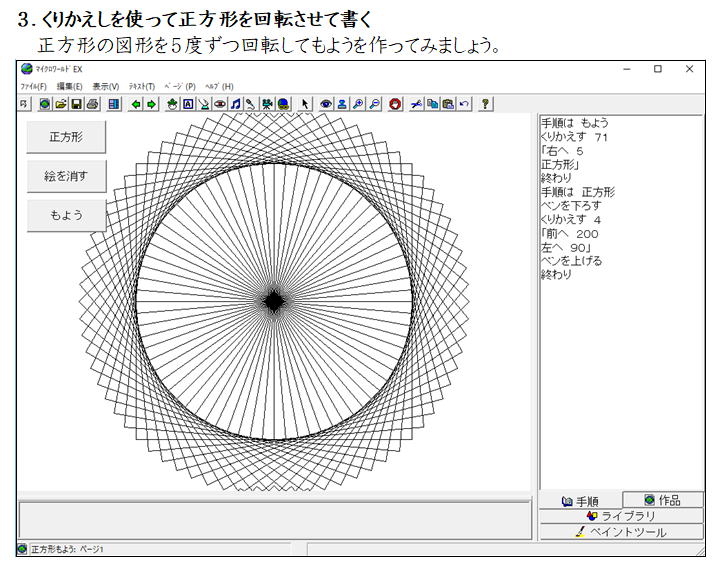Open the ファイル(F) menu
The height and width of the screenshot is (567, 720).
click(34, 86)
